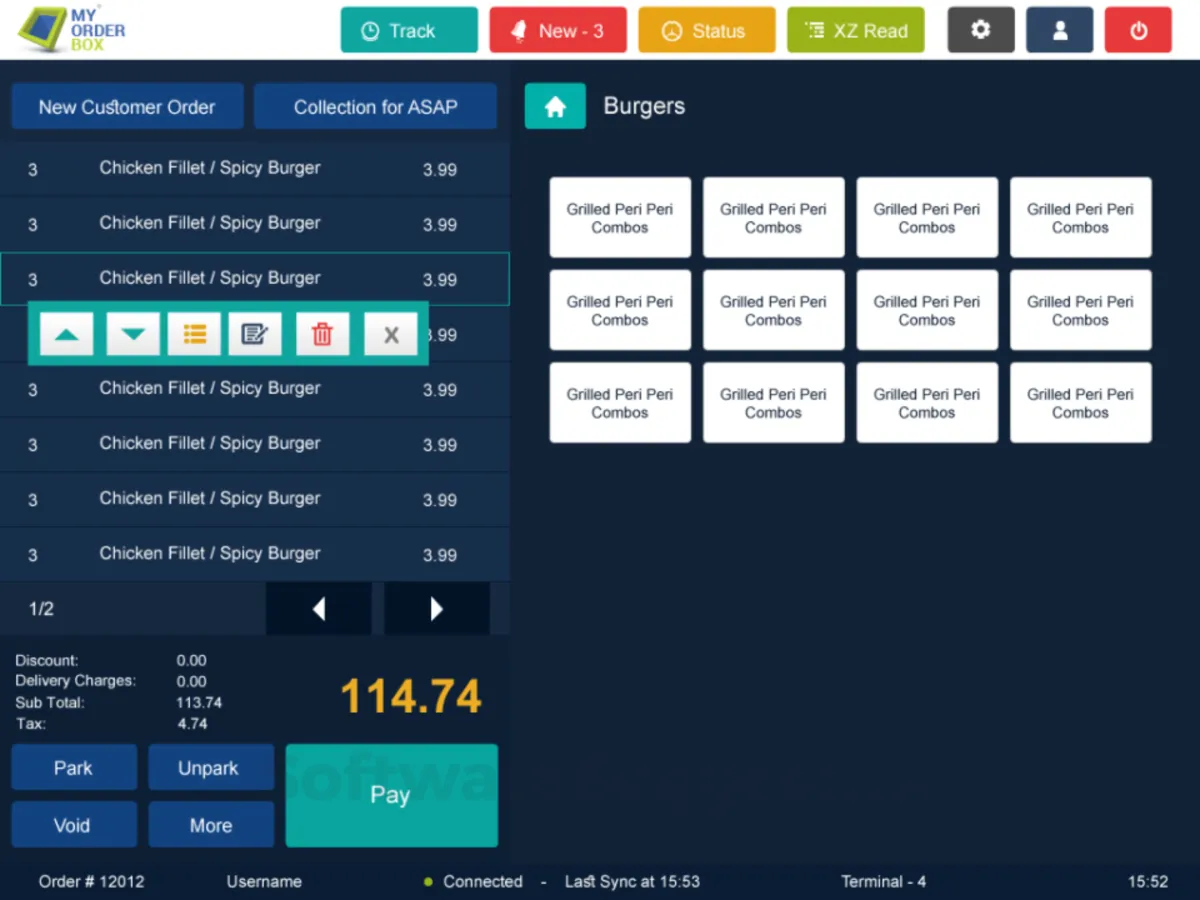
Task: Open the More options button
Action: tap(210, 825)
